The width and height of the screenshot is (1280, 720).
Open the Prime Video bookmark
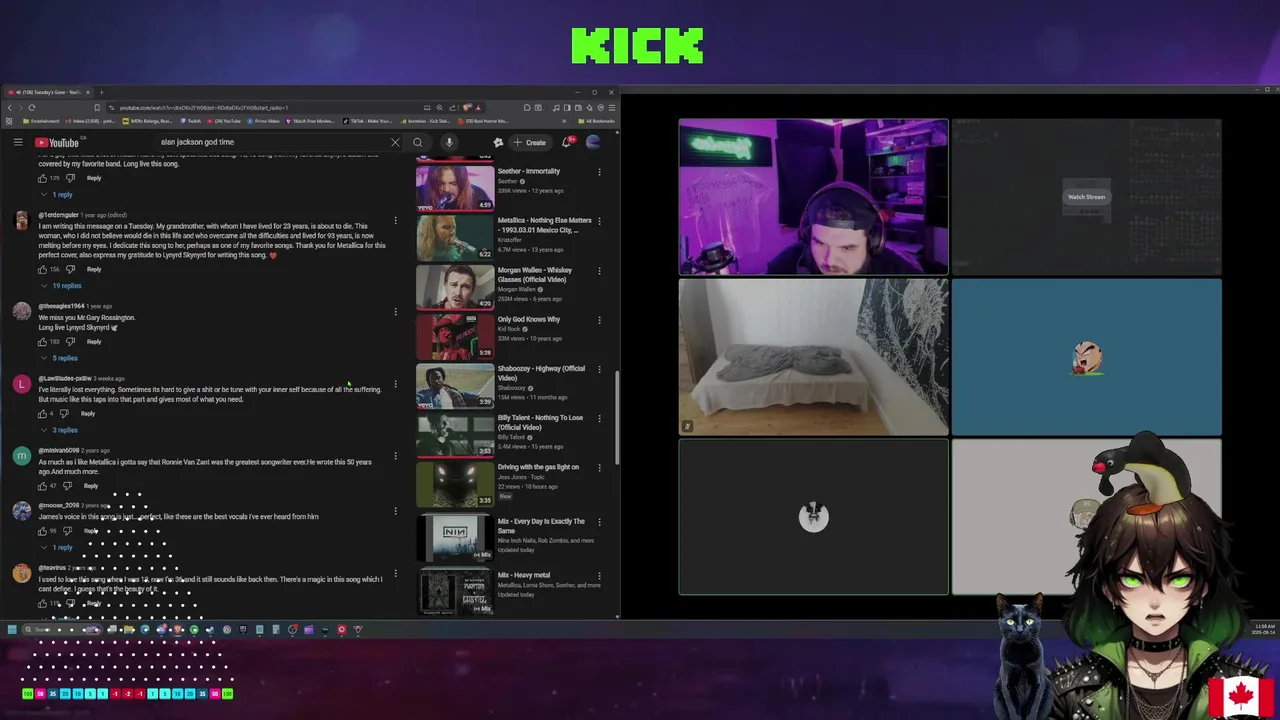264,121
